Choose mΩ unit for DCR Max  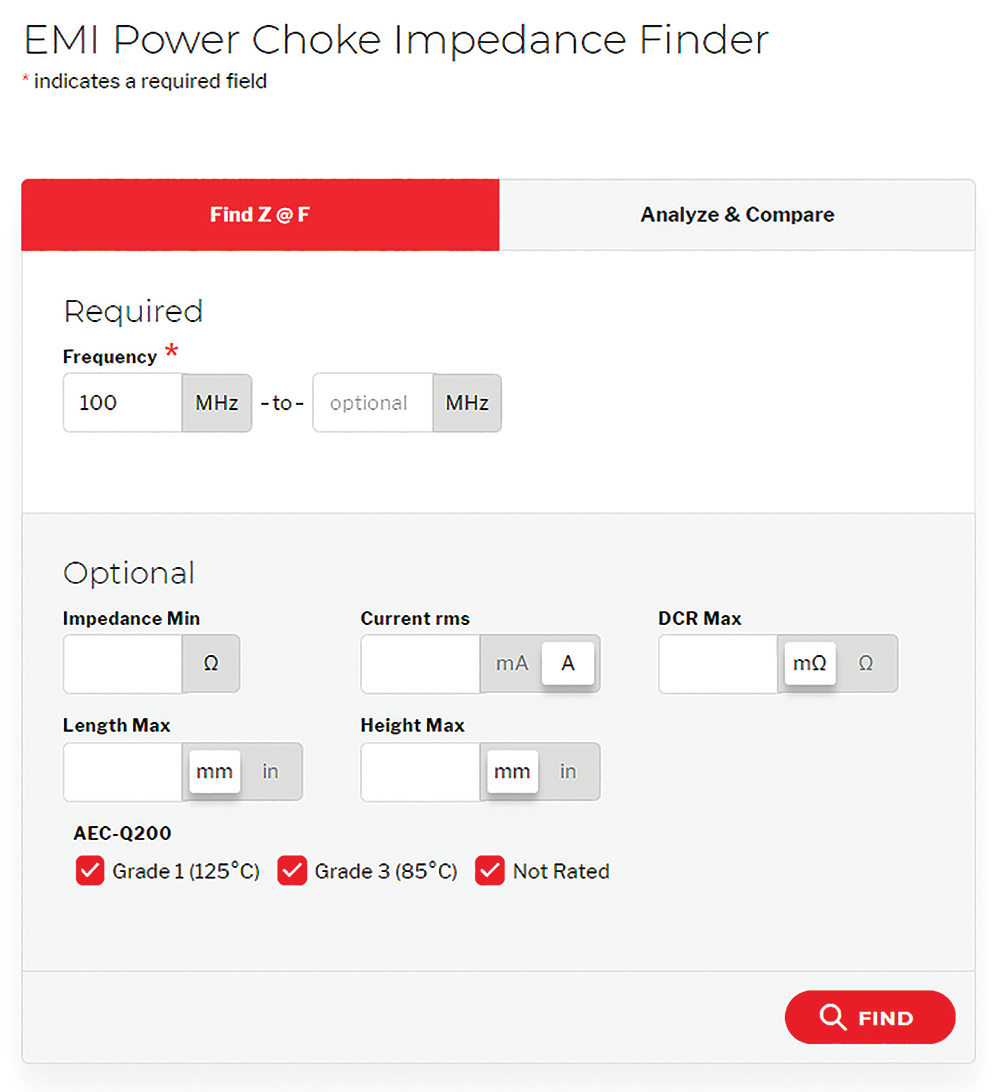click(x=810, y=663)
